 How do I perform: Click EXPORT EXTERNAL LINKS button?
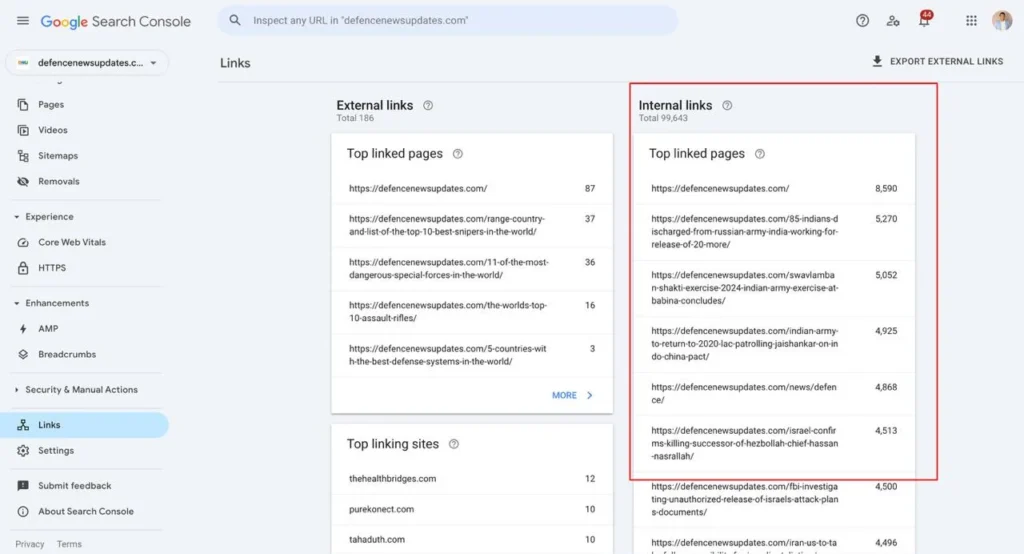coord(937,61)
